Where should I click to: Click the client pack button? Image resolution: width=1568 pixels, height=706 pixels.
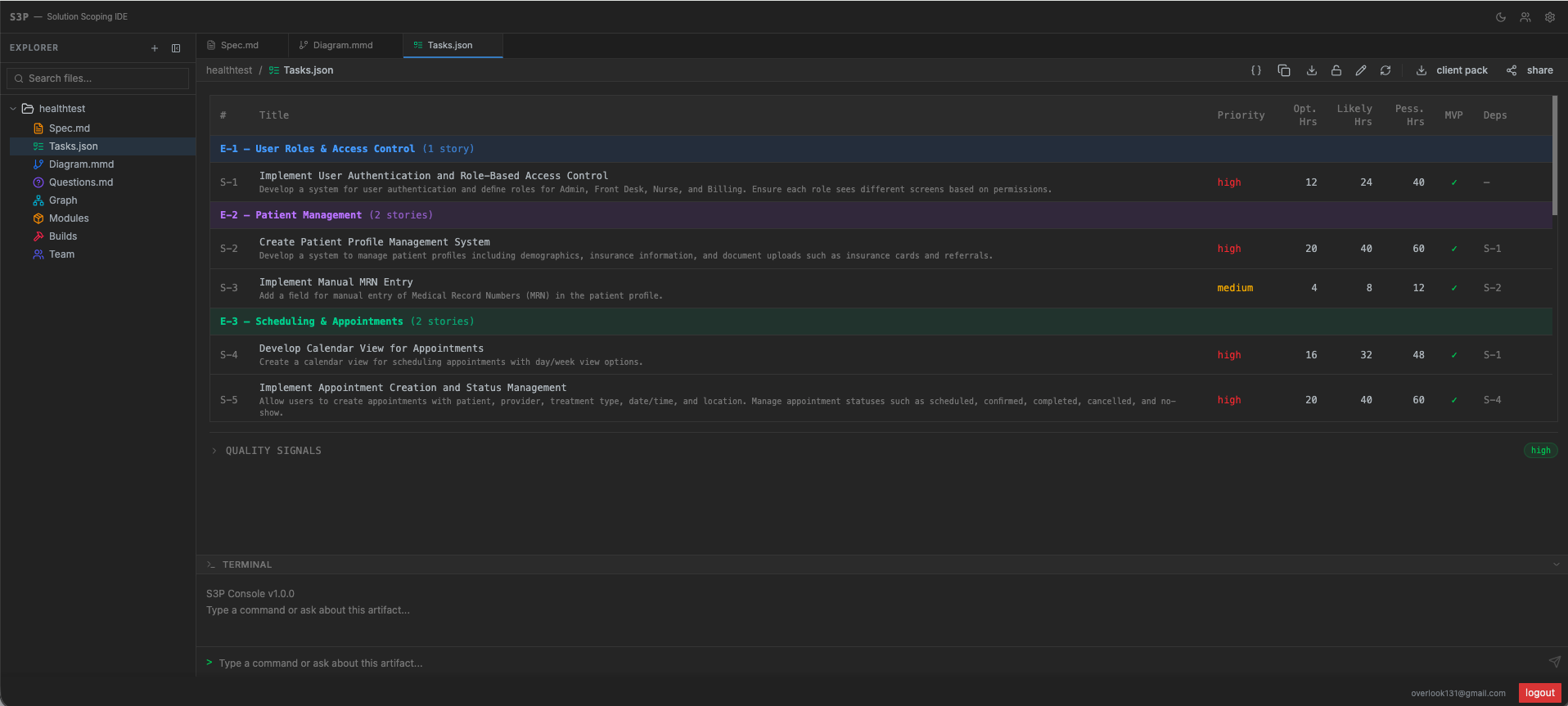pos(1453,70)
